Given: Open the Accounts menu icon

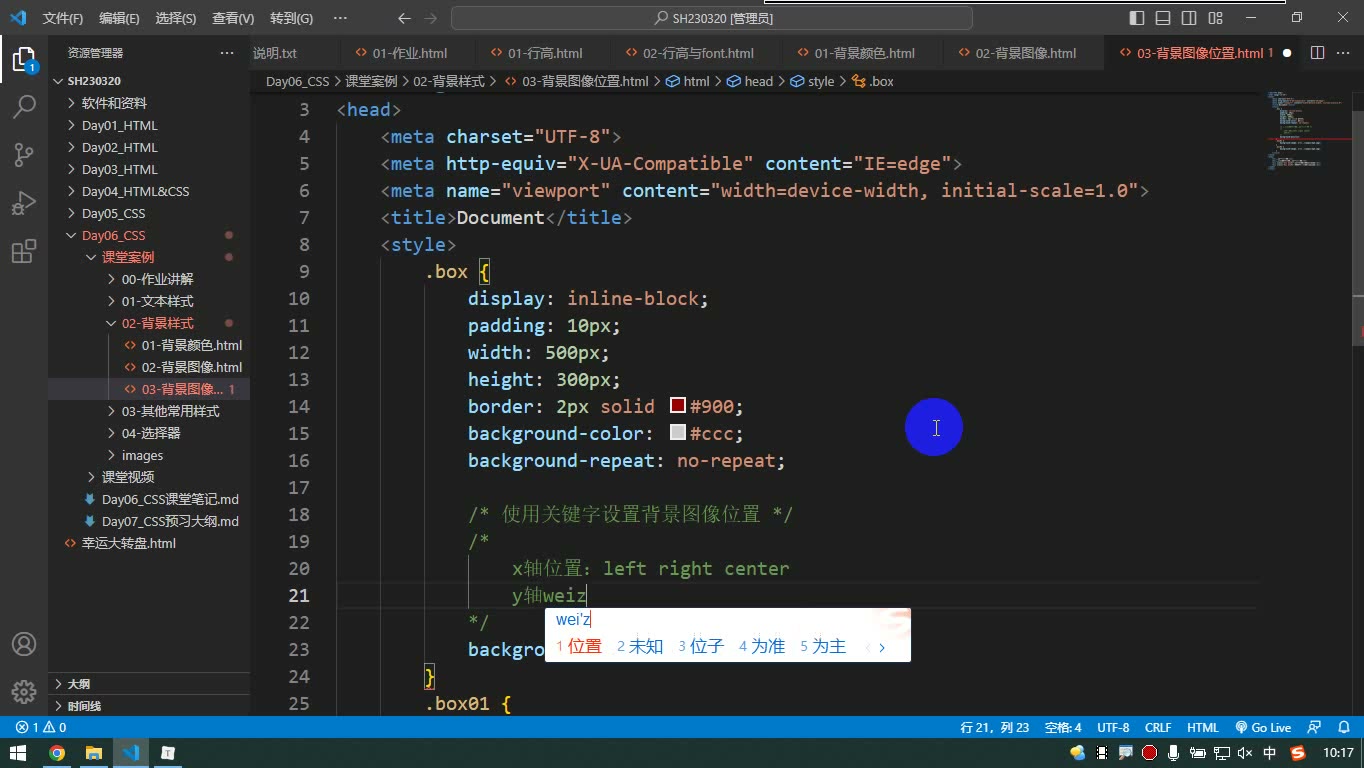Looking at the screenshot, I should click(24, 644).
